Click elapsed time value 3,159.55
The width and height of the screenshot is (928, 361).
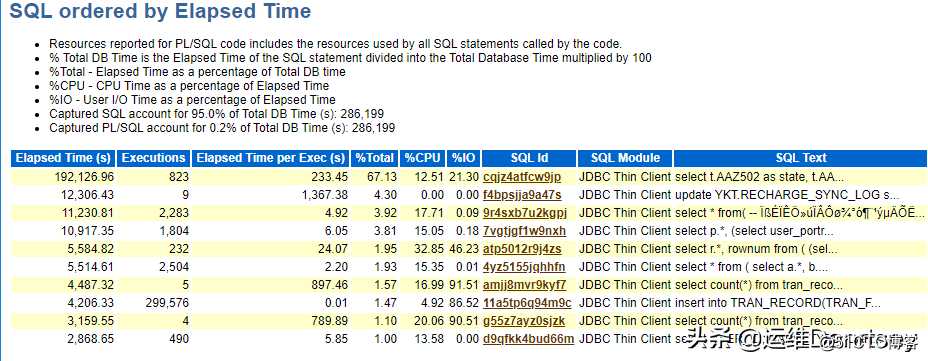click(x=90, y=321)
